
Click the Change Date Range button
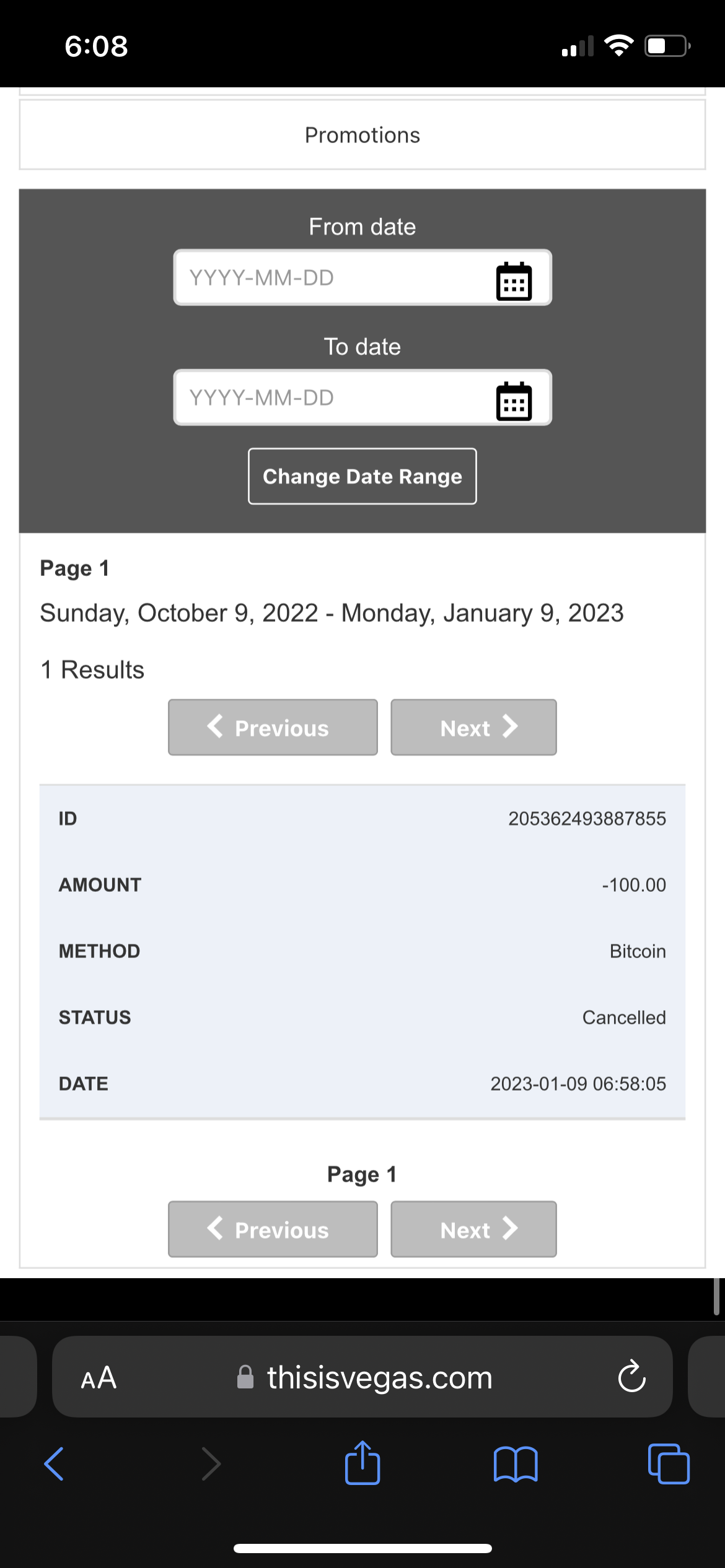[362, 476]
